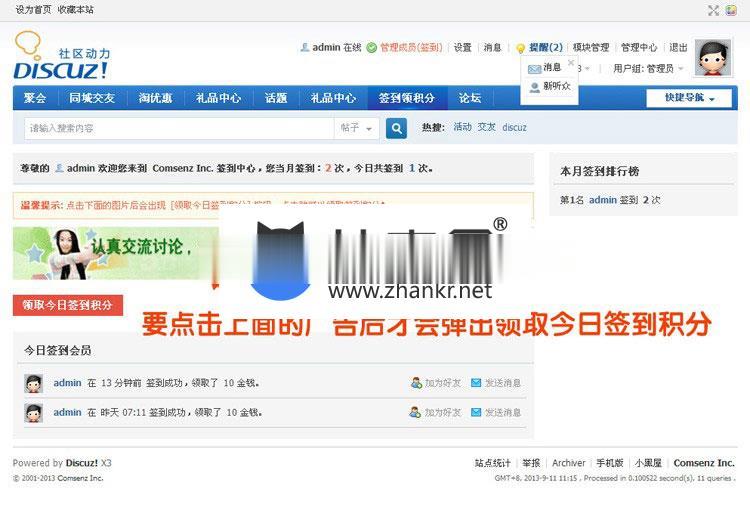This screenshot has height=523, width=750.
Task: Click the 退出 logout link
Action: 678,48
